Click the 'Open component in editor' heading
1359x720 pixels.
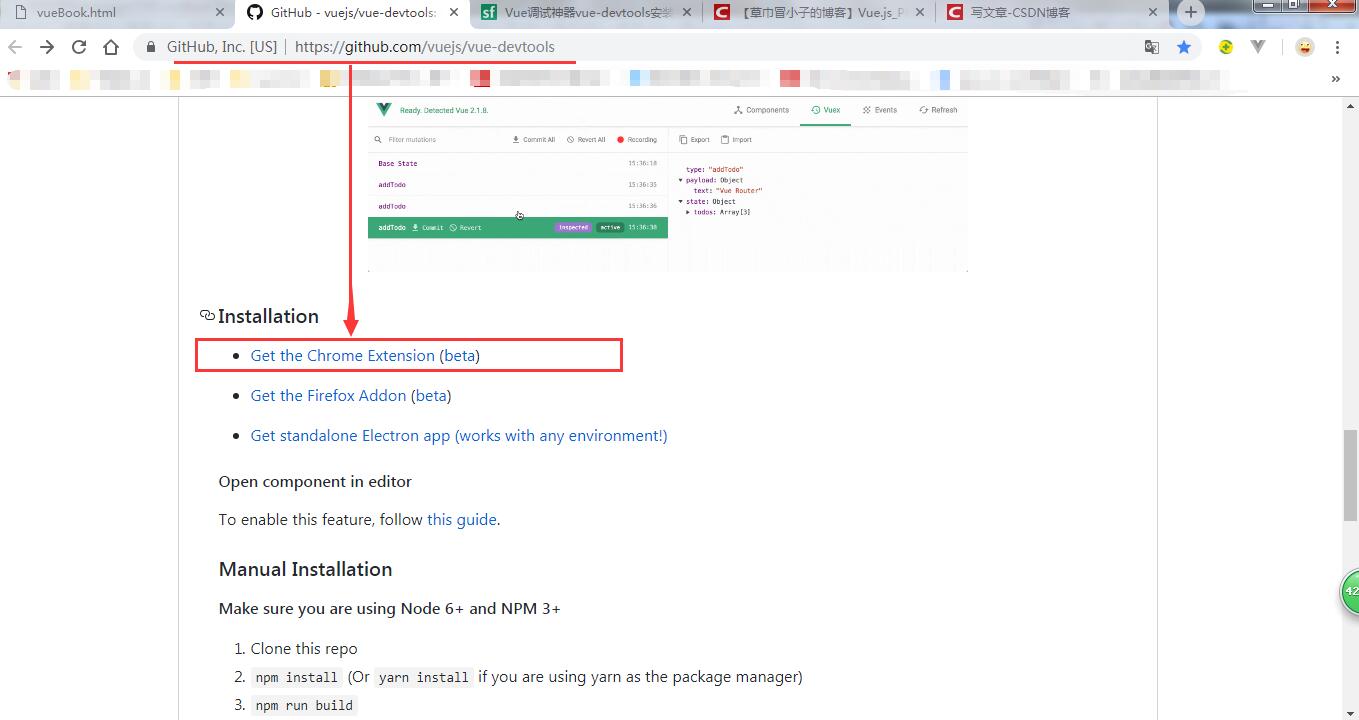point(315,482)
